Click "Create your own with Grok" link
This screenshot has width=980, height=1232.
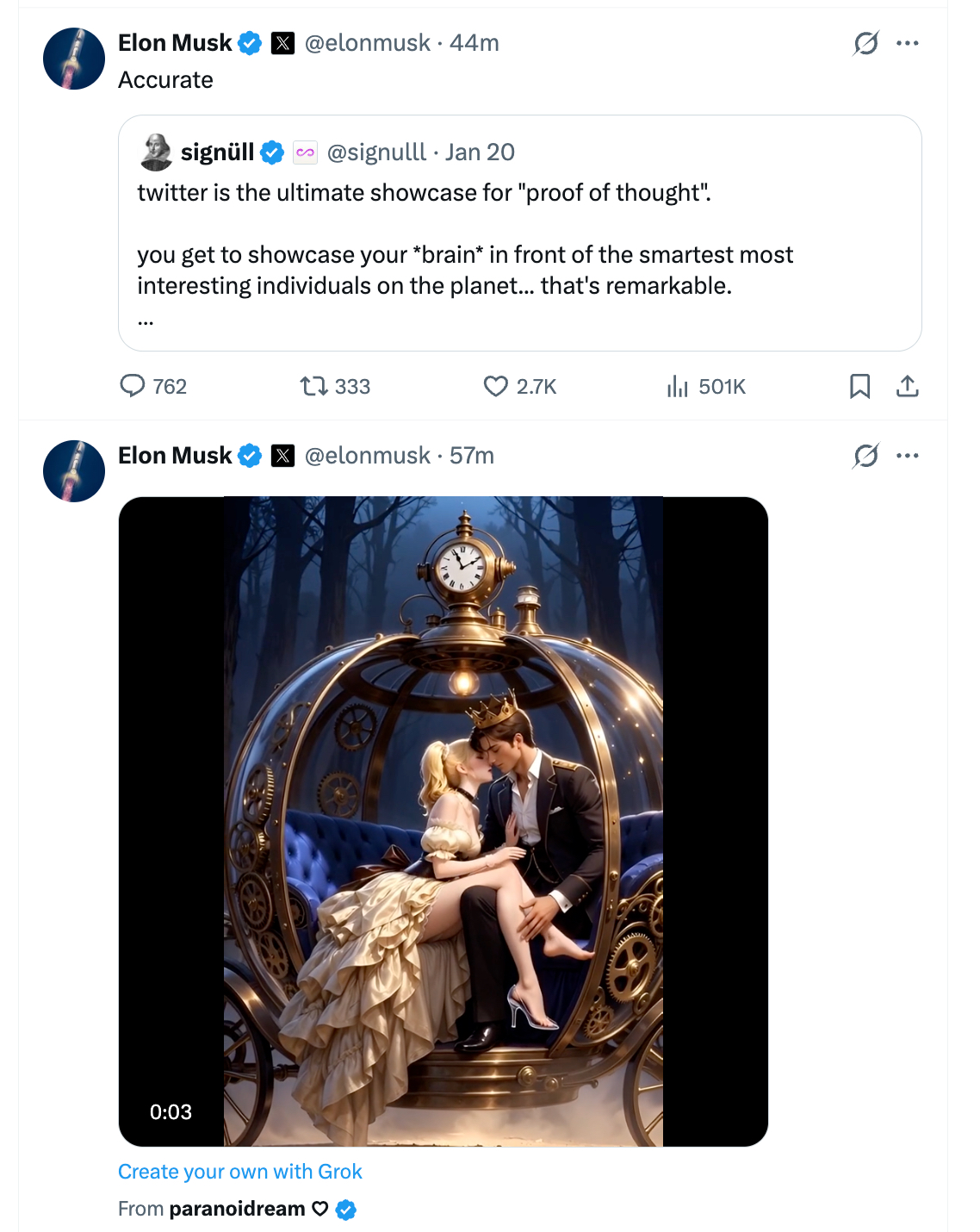pos(240,1172)
